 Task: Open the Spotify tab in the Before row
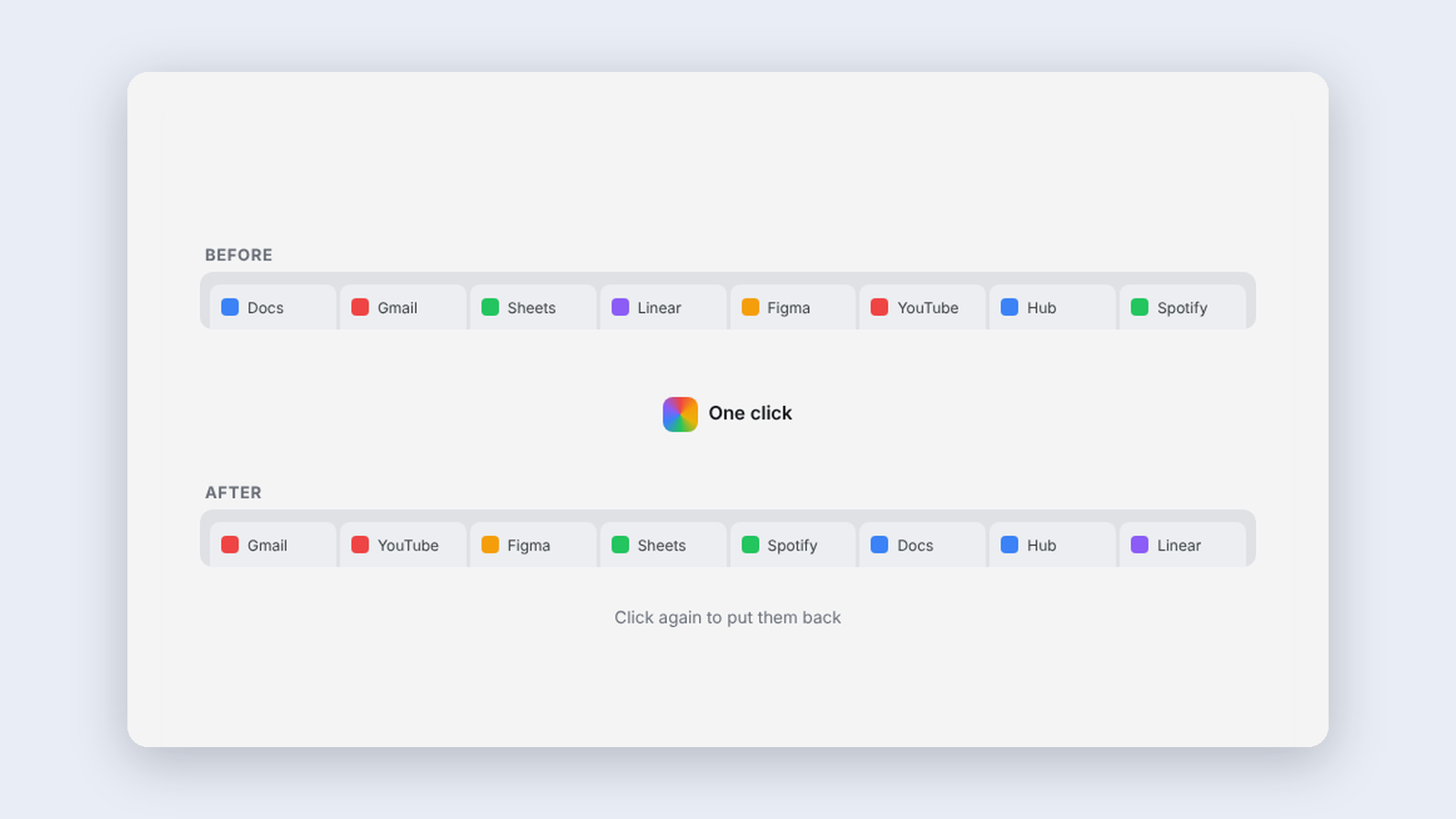click(x=1183, y=308)
